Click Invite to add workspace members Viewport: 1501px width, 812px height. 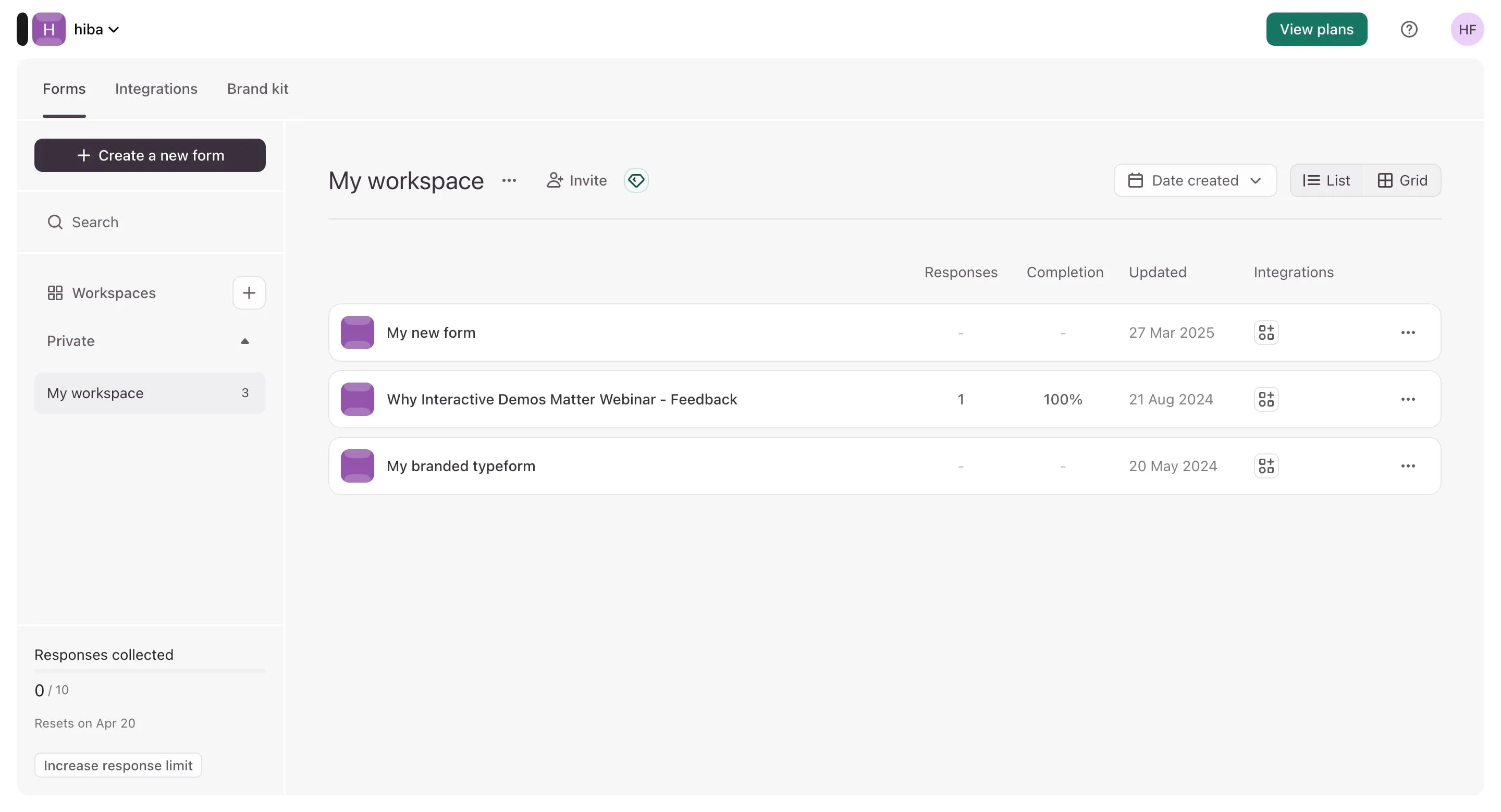576,180
